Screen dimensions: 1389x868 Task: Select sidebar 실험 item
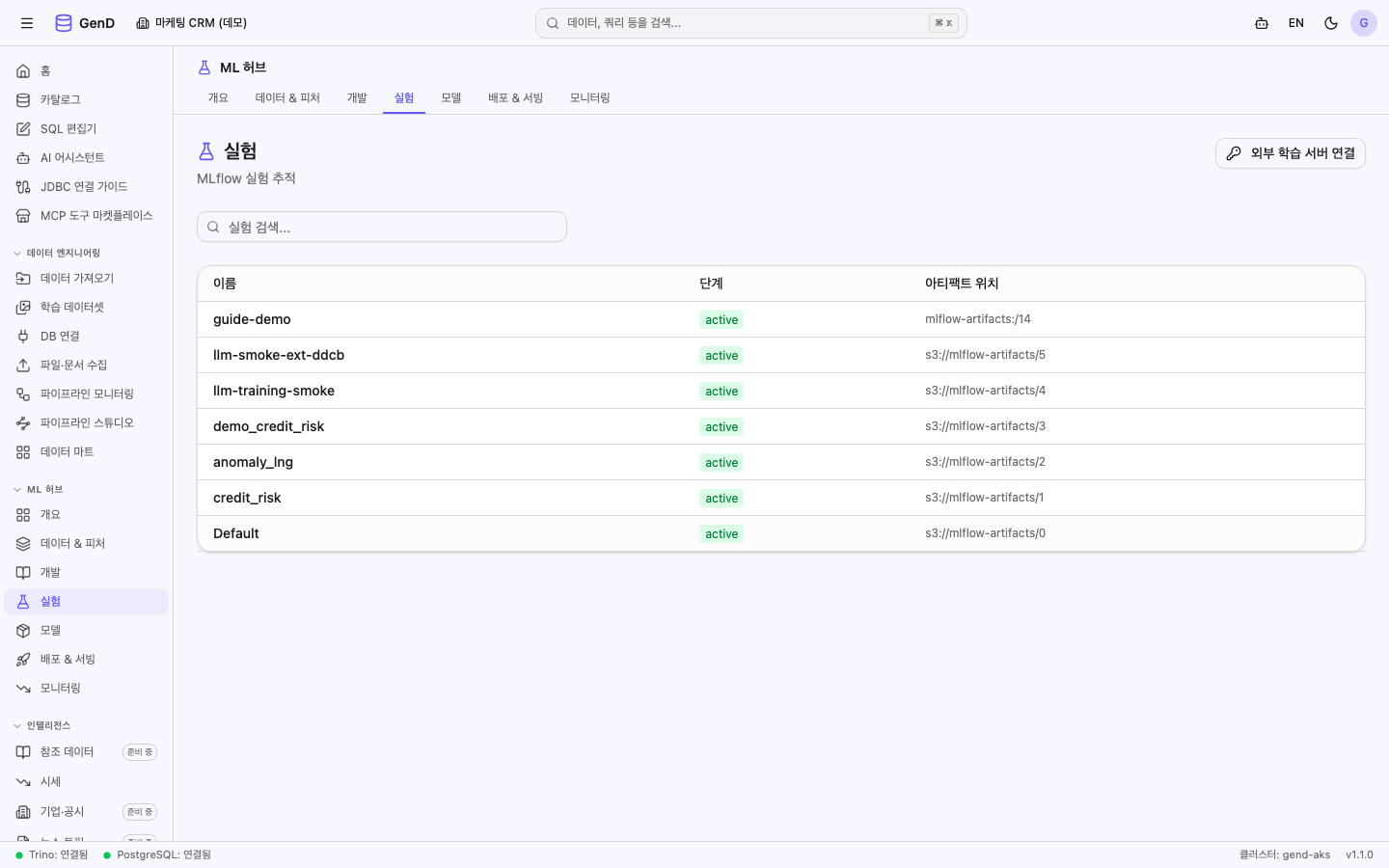coord(87,602)
